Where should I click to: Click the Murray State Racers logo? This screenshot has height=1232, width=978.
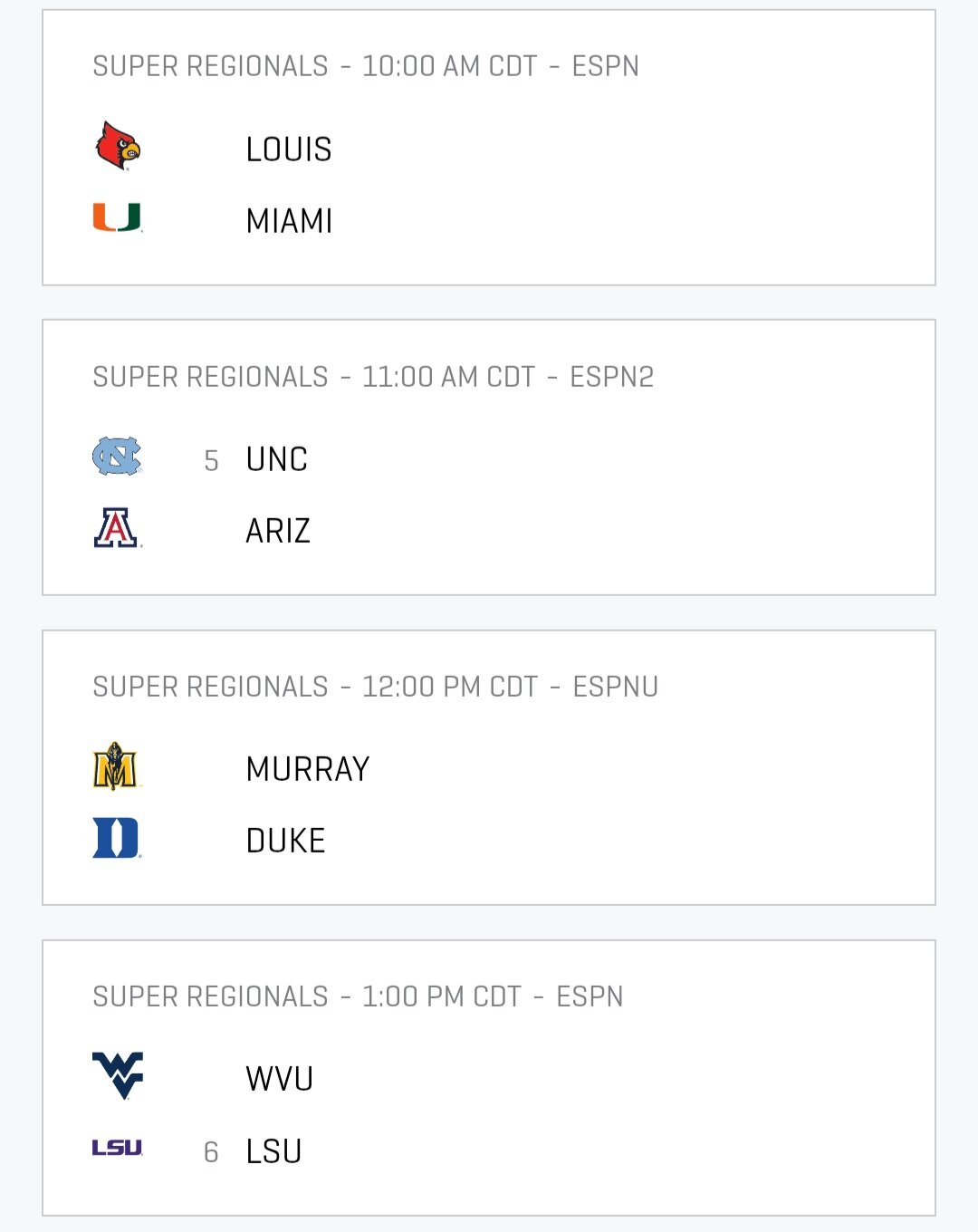[117, 766]
